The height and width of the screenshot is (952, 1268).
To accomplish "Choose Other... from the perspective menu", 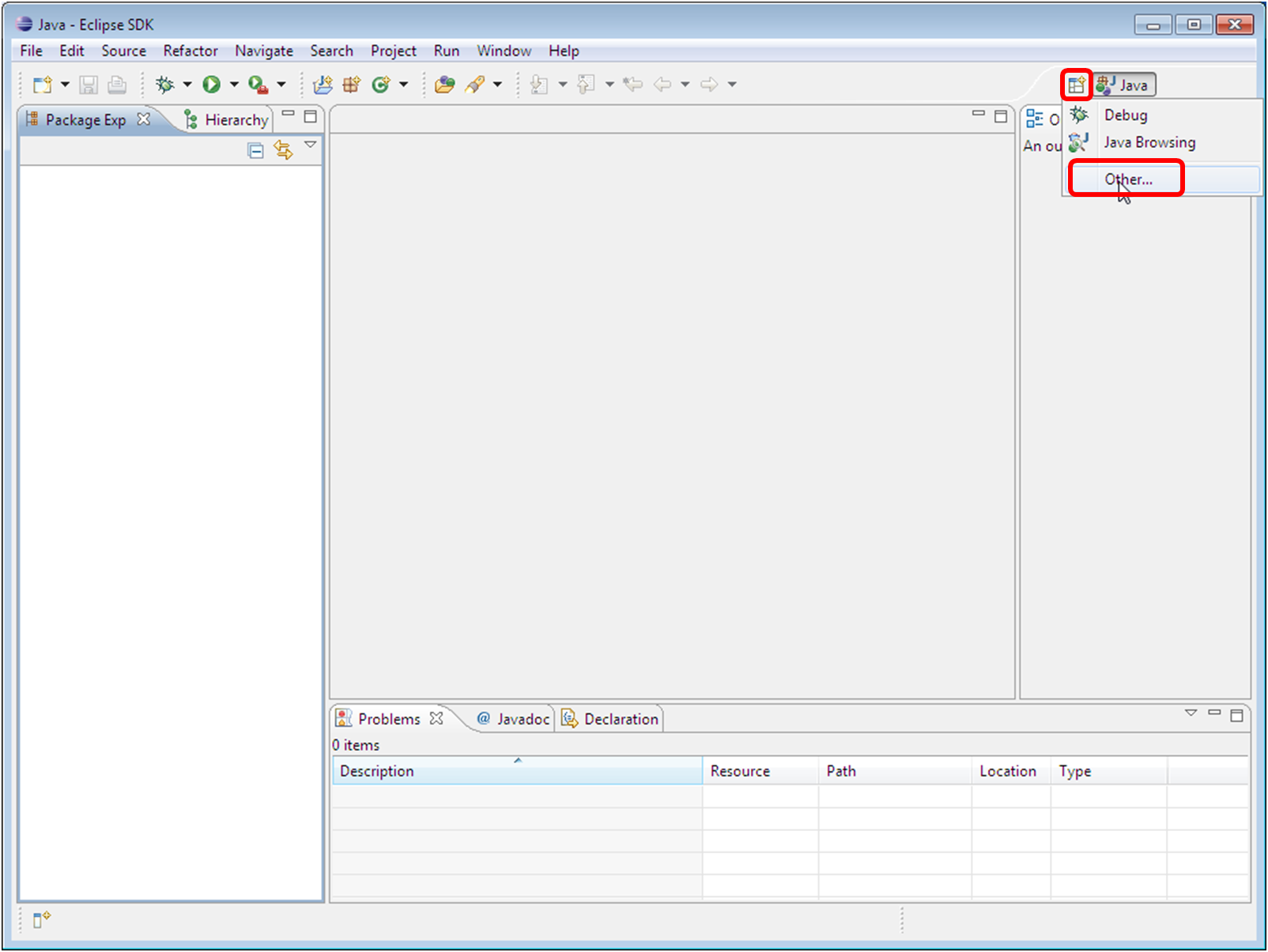I will (x=1128, y=179).
